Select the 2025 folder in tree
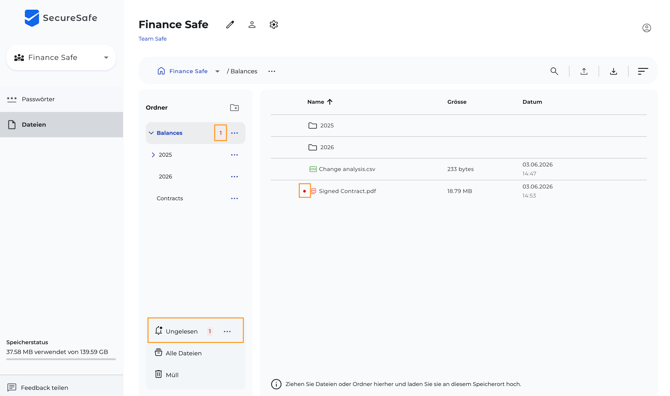670x396 pixels. coord(165,155)
